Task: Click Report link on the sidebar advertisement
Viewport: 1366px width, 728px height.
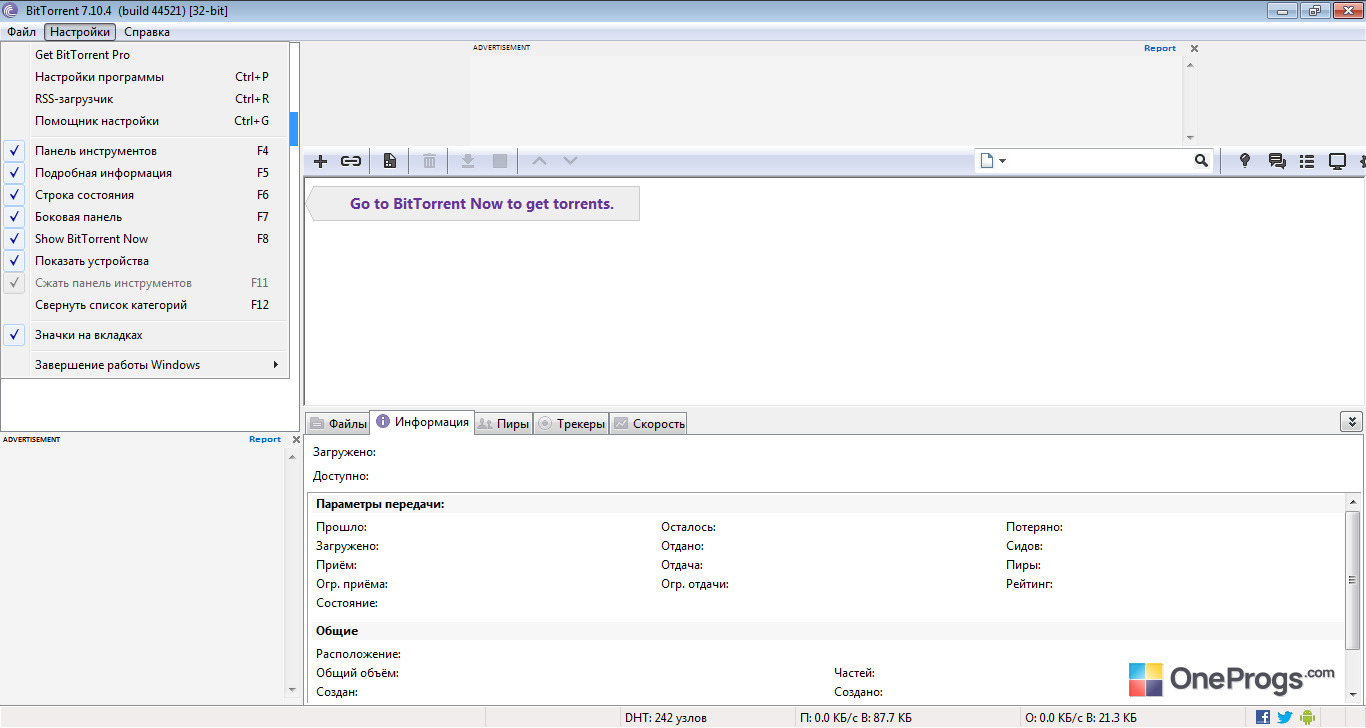Action: [x=265, y=439]
